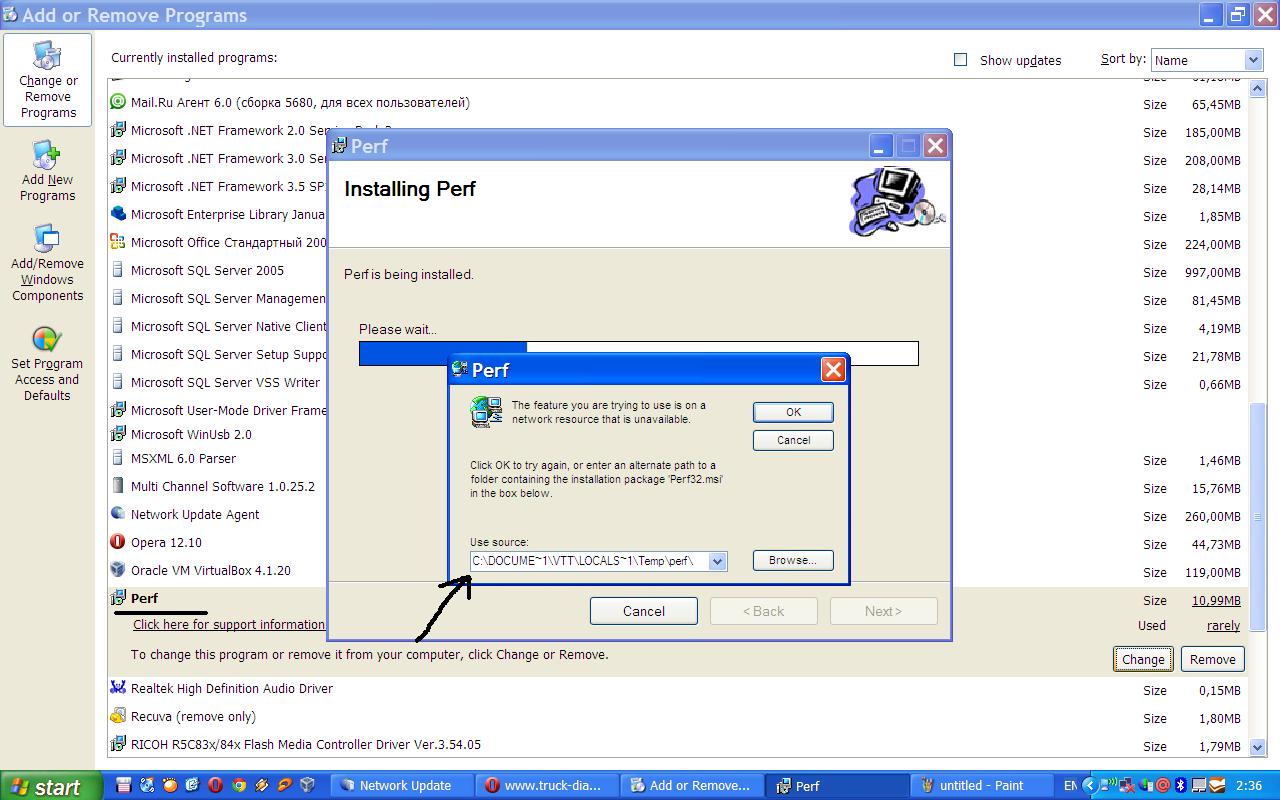The height and width of the screenshot is (800, 1280).
Task: Click the first quick launch icon beside Start
Action: (x=123, y=785)
